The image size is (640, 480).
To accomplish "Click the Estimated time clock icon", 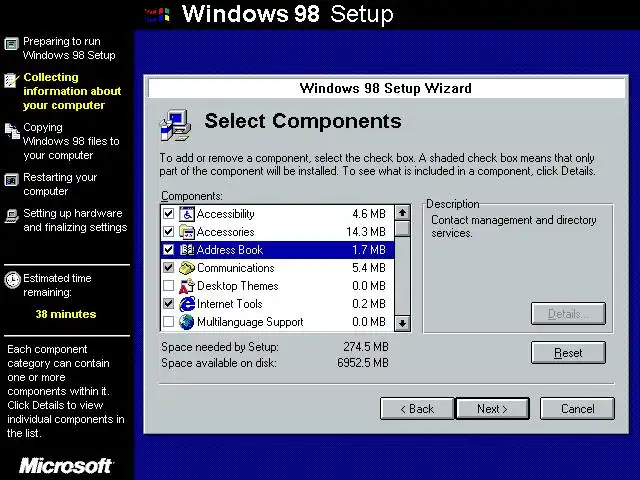I will pos(12,280).
